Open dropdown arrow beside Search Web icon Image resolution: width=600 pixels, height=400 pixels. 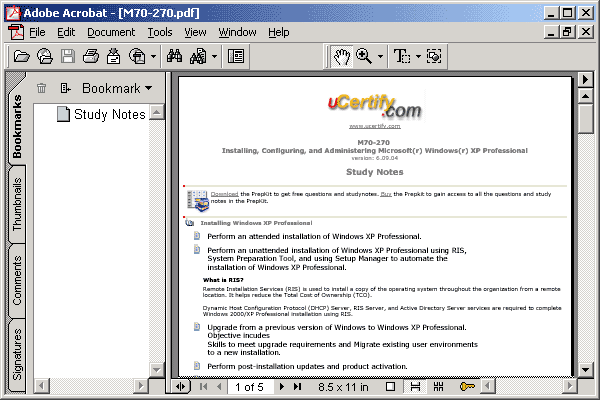click(x=153, y=57)
